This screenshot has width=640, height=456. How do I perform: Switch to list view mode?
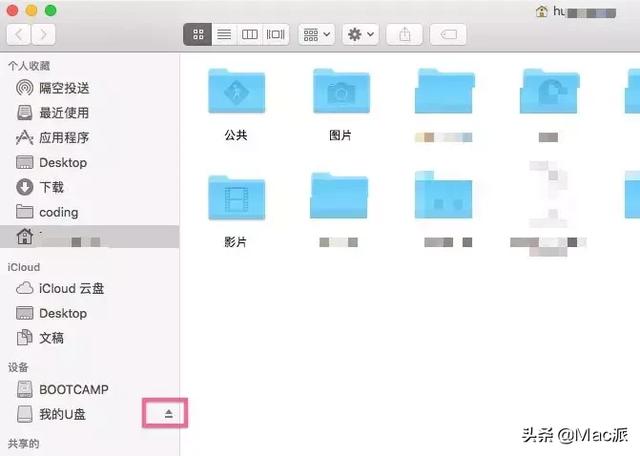(224, 34)
